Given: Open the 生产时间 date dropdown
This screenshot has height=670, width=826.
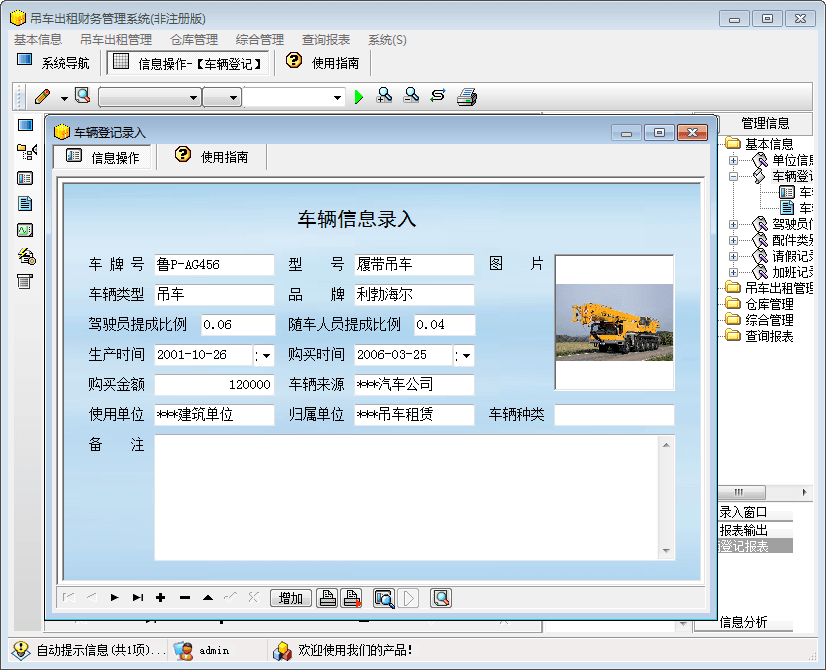Looking at the screenshot, I should coord(265,356).
